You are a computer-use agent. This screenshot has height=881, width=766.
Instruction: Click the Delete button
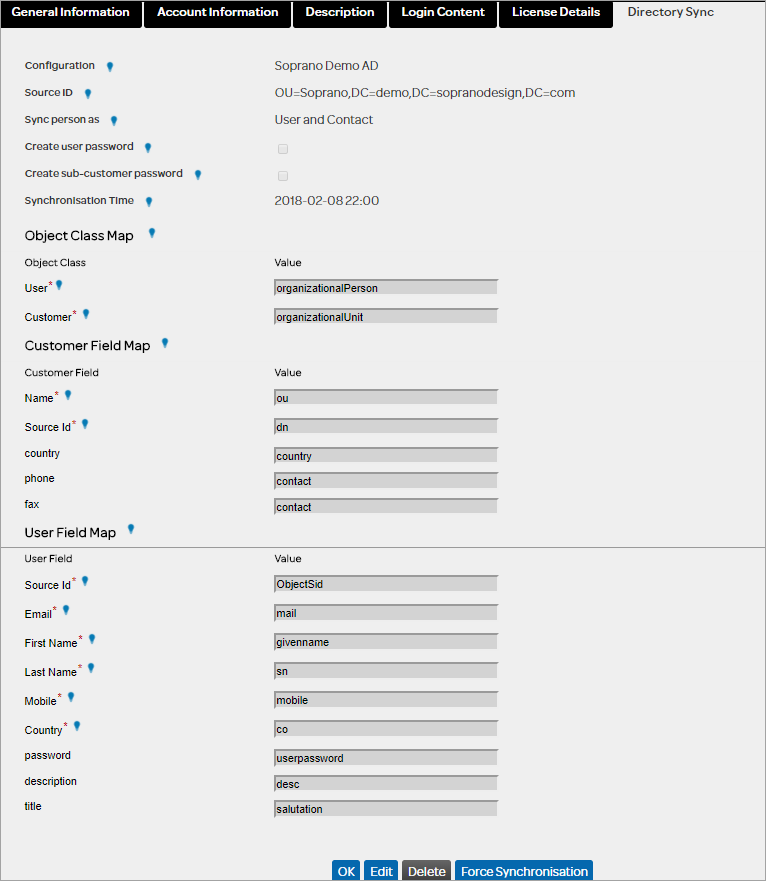point(427,871)
